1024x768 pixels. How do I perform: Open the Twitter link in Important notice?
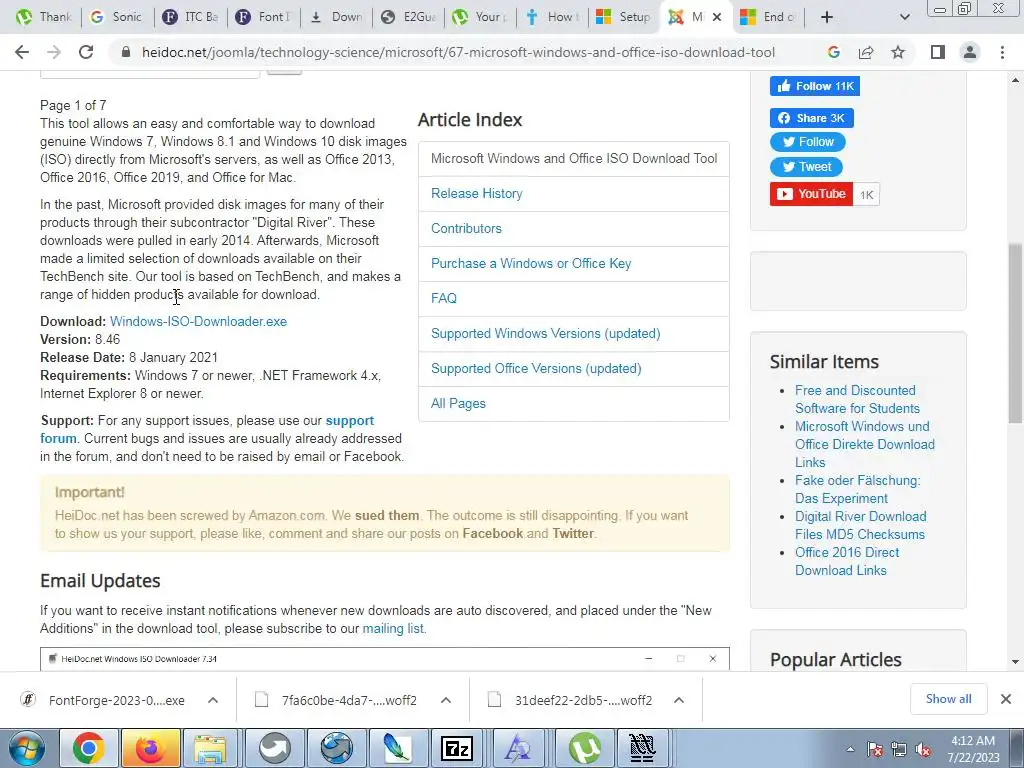click(573, 534)
